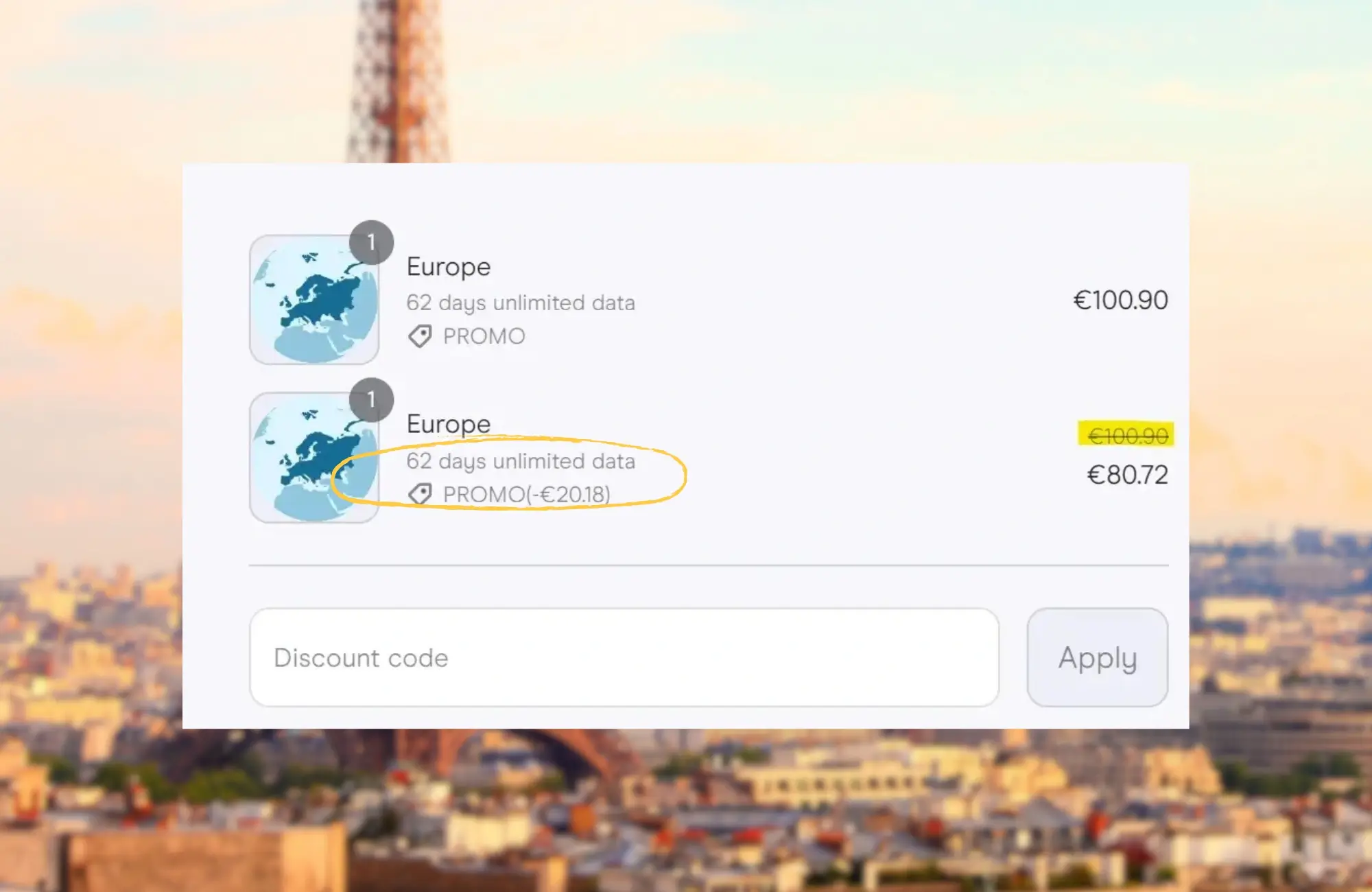Click the discounted €80.72 price

pyautogui.click(x=1127, y=475)
